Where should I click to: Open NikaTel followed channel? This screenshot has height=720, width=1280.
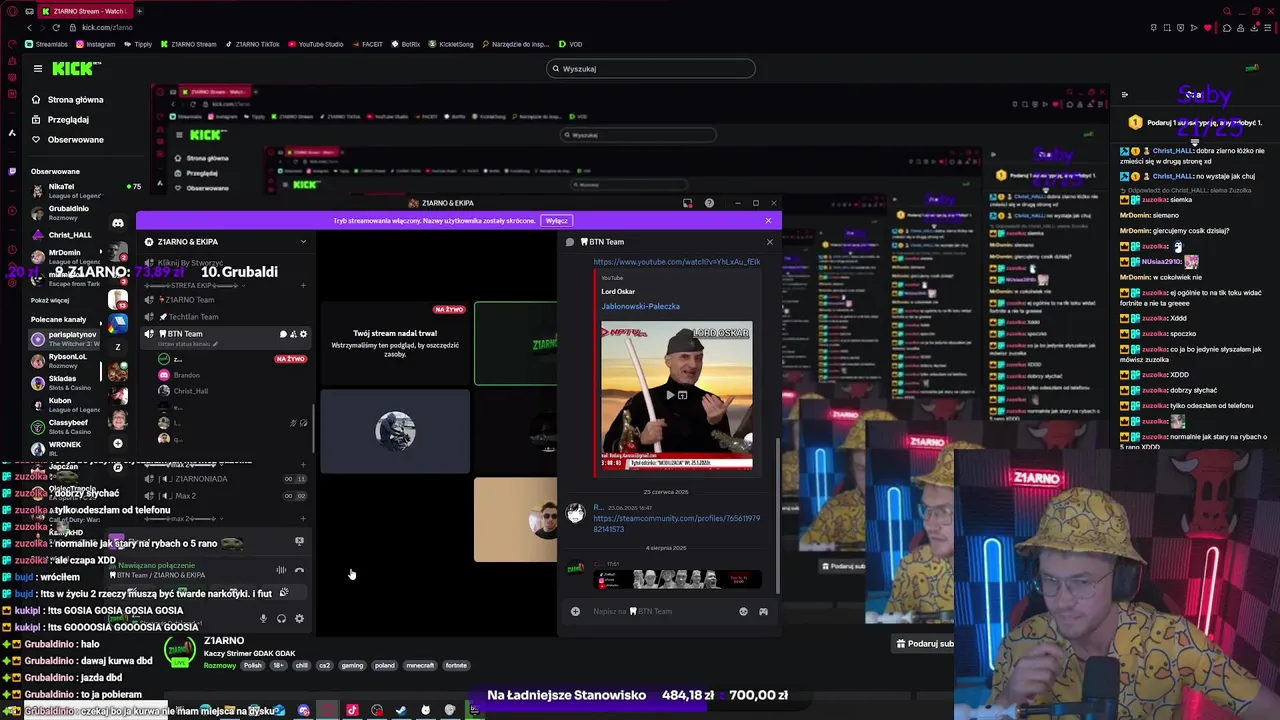click(x=85, y=190)
